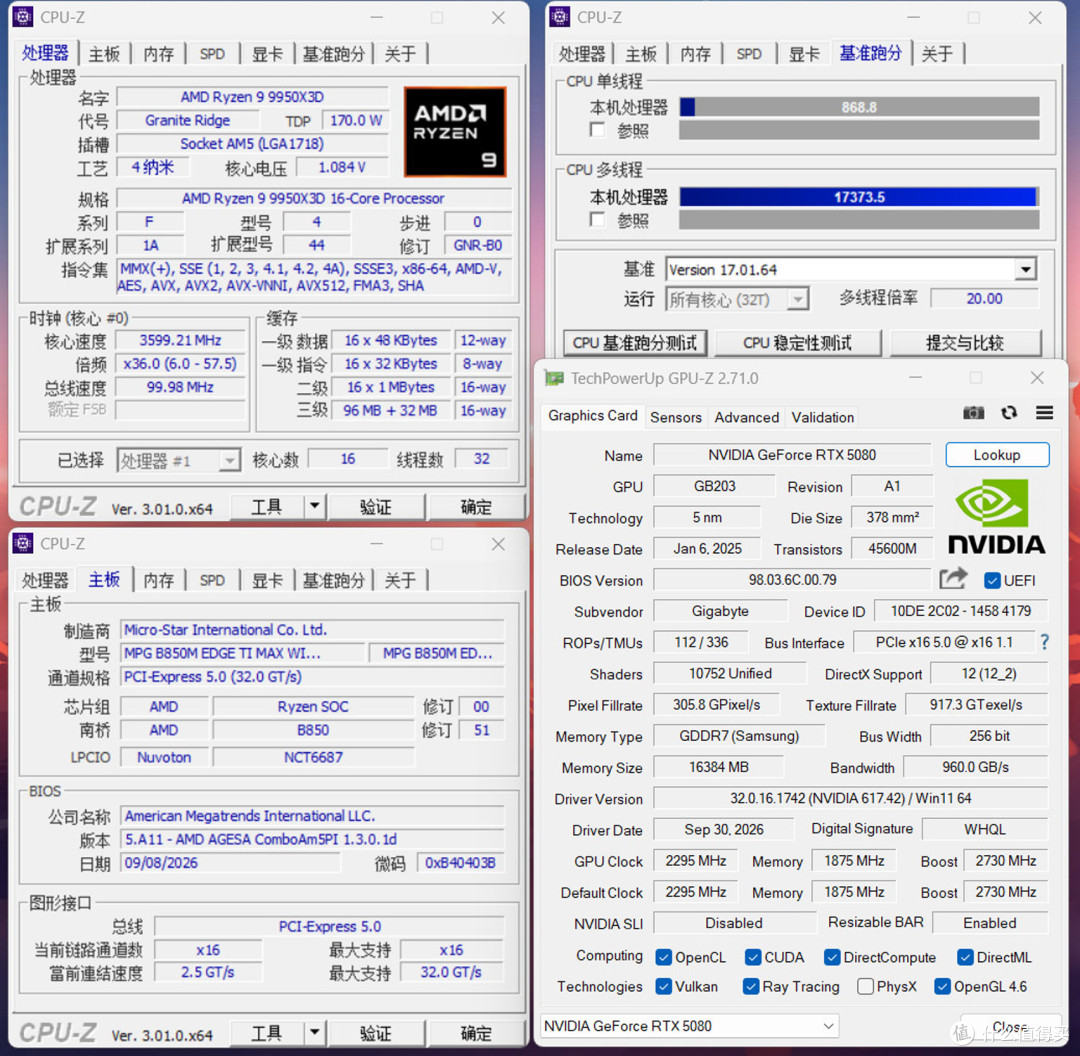Click the single-thread 868.8 score bar

tap(859, 107)
